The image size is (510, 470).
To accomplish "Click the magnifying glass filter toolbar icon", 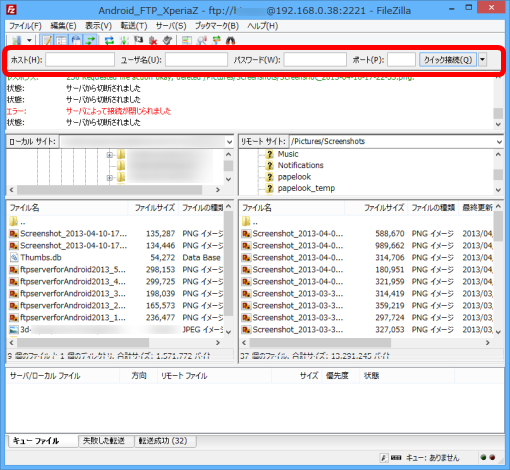I will click(x=201, y=41).
